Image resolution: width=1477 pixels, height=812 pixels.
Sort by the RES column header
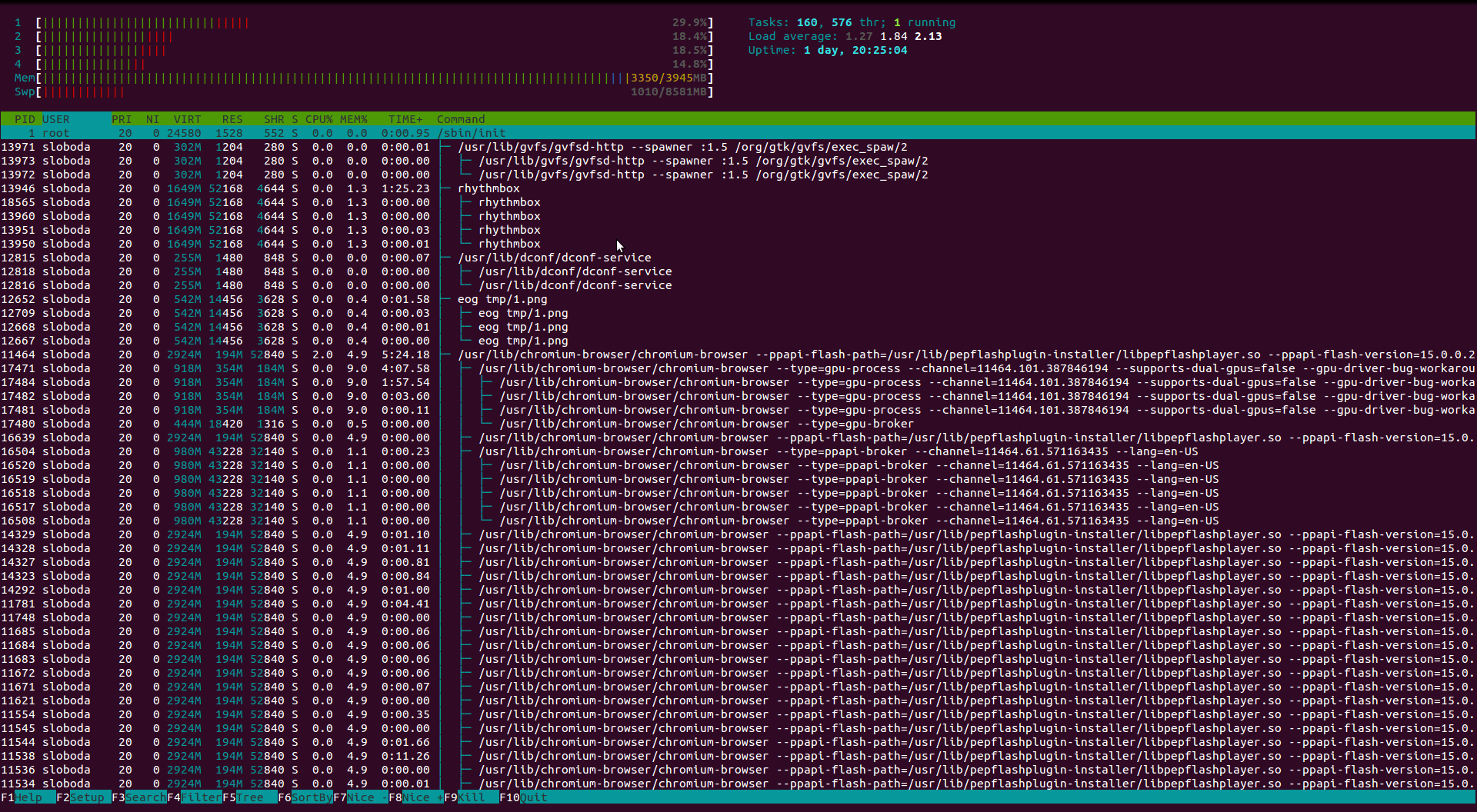pyautogui.click(x=232, y=119)
